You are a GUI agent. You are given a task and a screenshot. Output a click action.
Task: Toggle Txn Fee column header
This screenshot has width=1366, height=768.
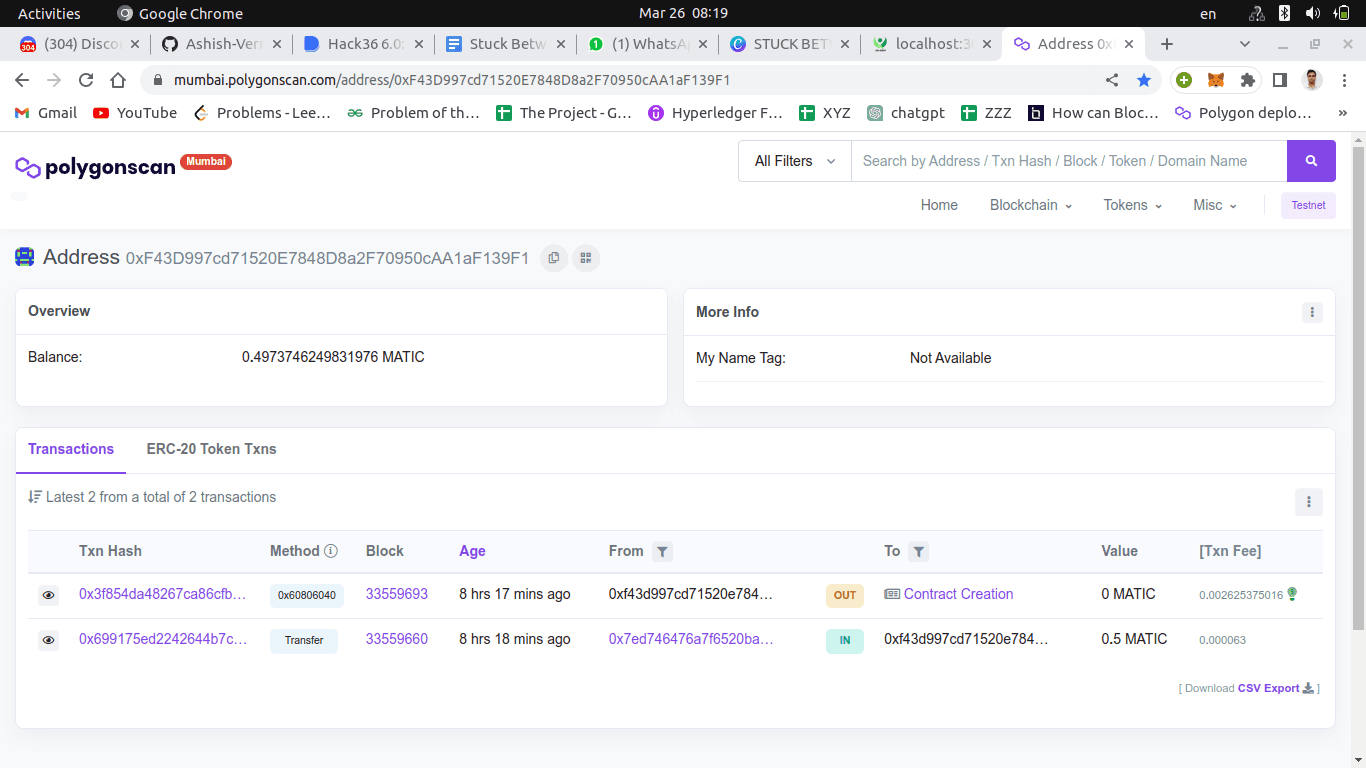point(1230,551)
